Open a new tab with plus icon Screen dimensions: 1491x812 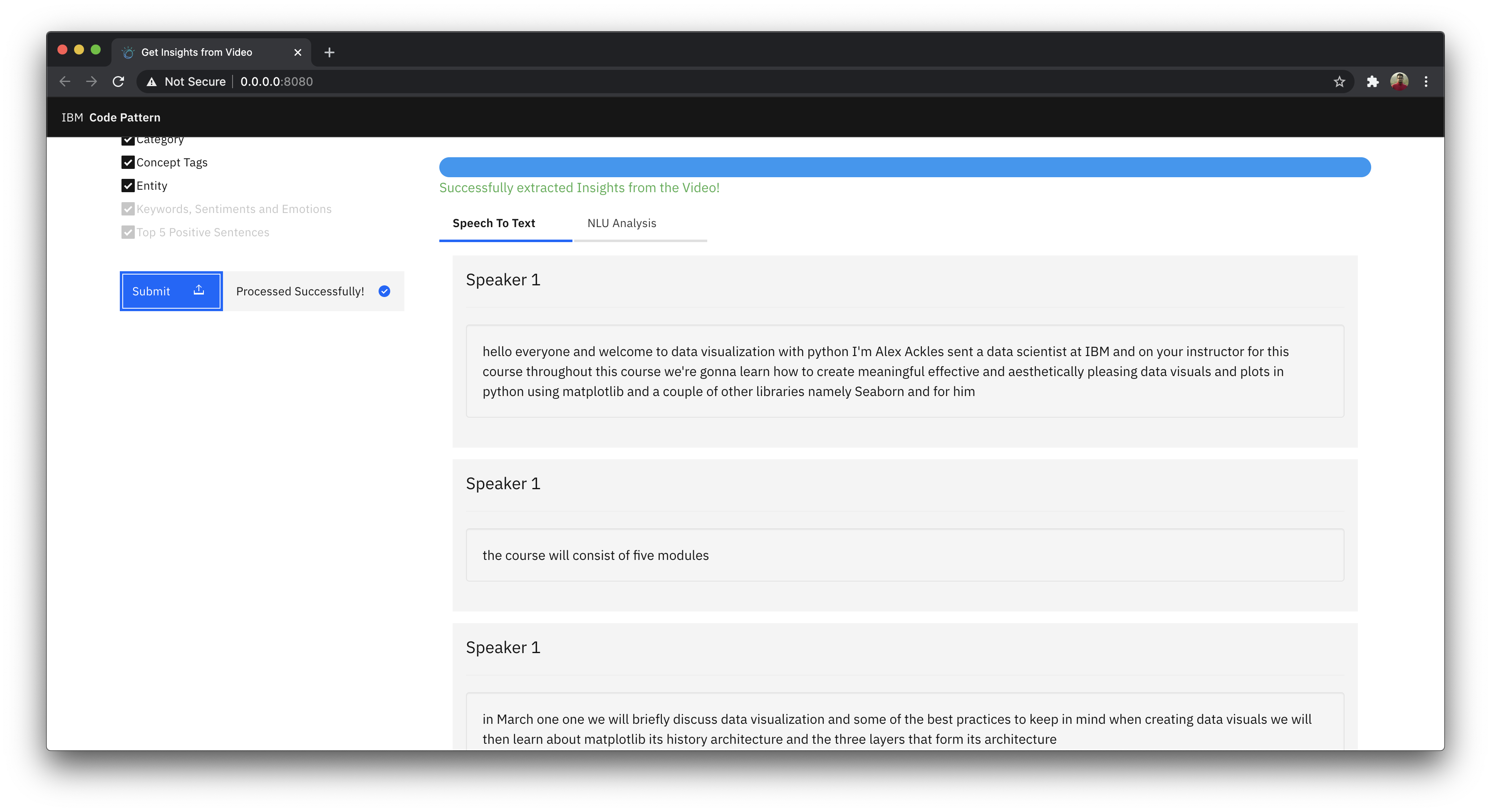(x=329, y=52)
